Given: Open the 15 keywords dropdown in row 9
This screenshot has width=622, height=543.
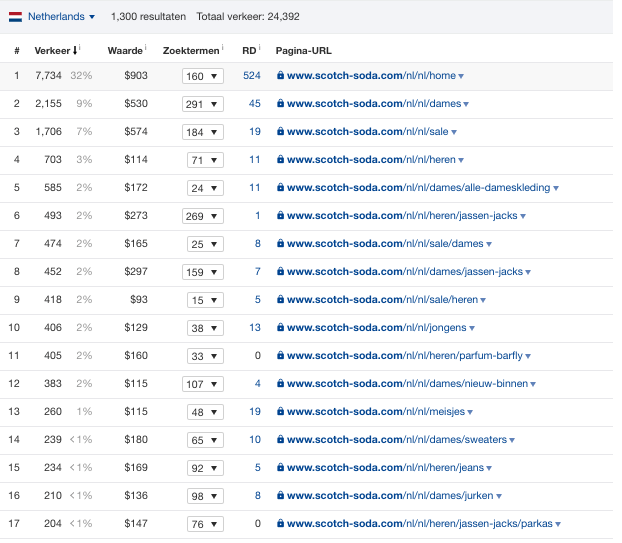Looking at the screenshot, I should tap(205, 300).
